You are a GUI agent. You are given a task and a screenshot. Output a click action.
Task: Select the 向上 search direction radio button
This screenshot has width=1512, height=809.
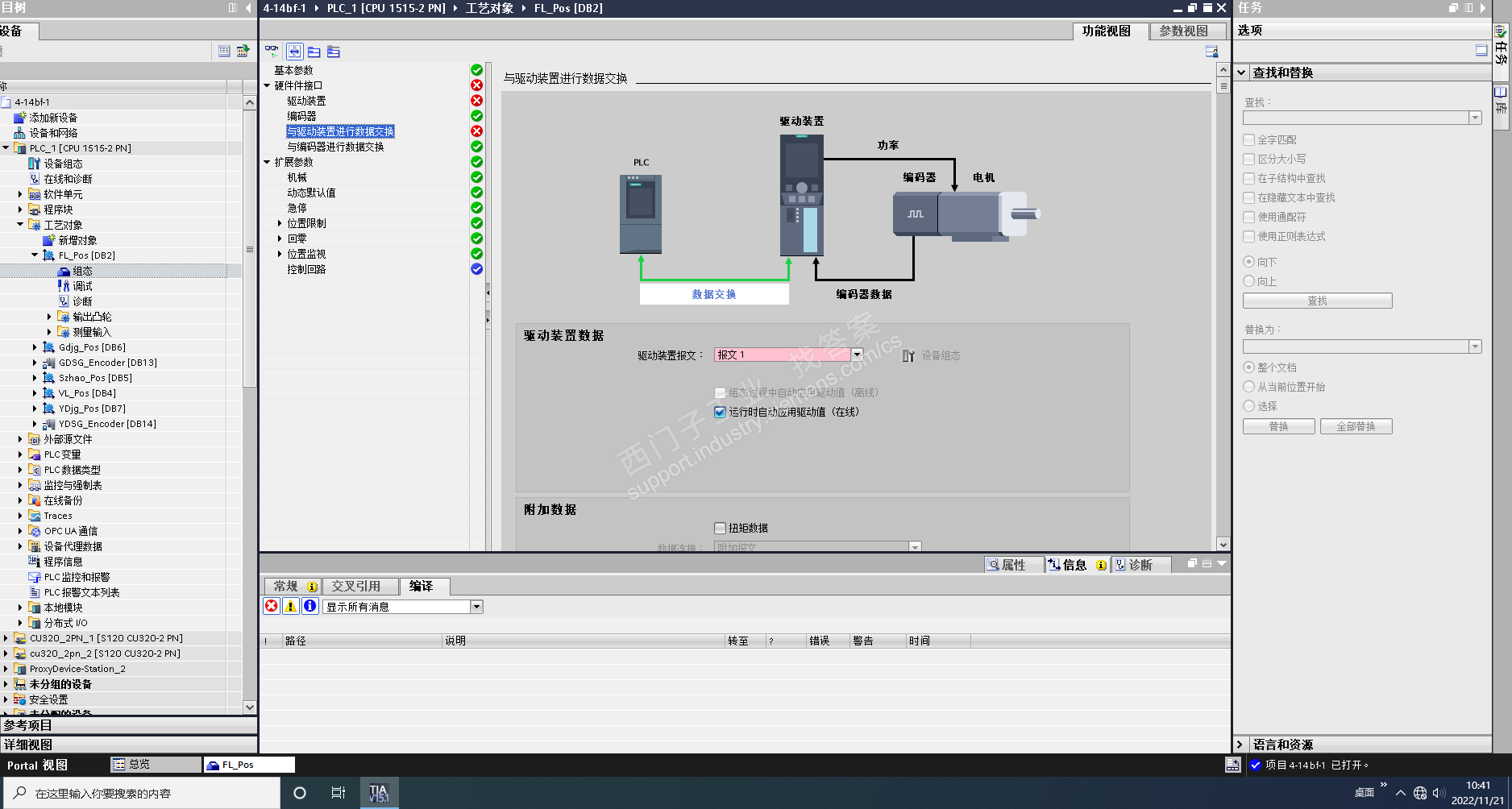[1249, 281]
